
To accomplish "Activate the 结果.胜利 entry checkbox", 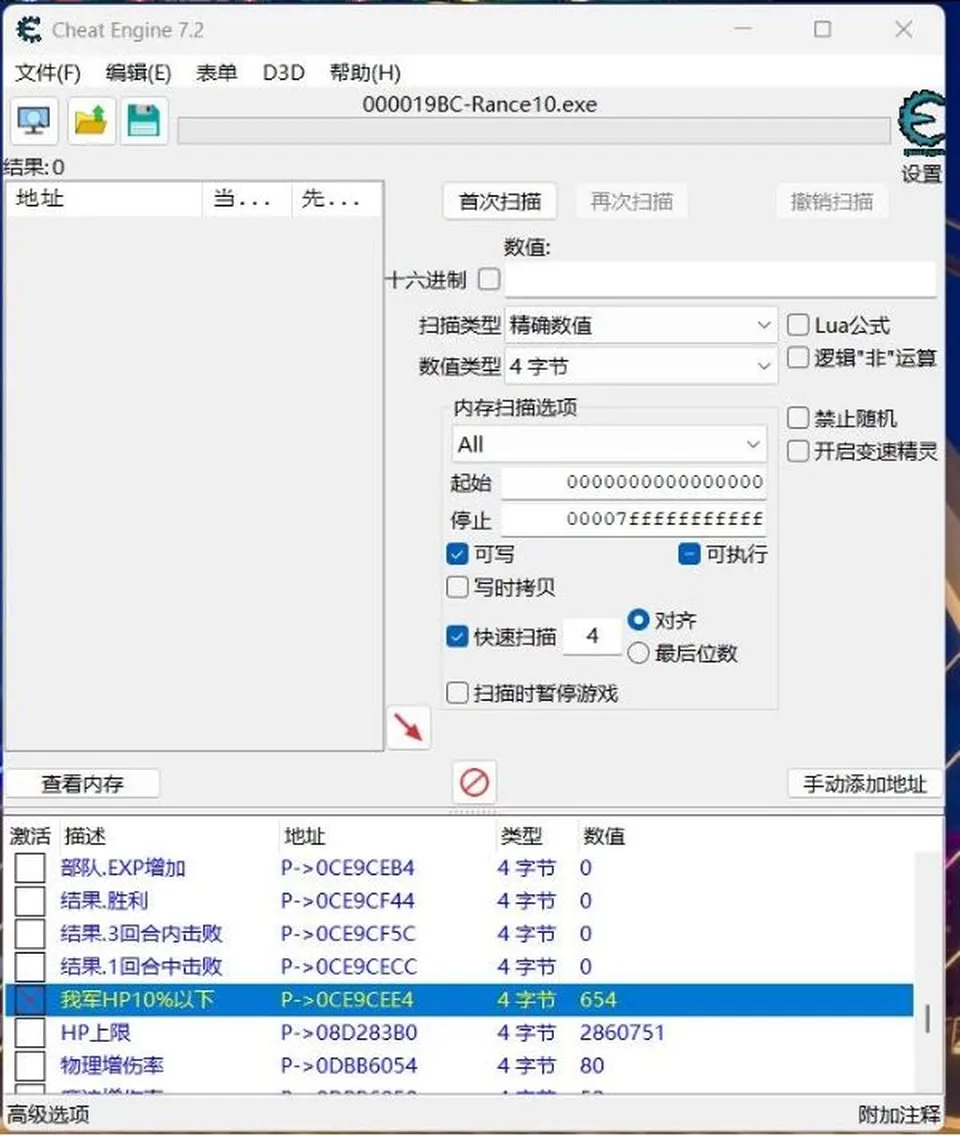I will pyautogui.click(x=30, y=901).
